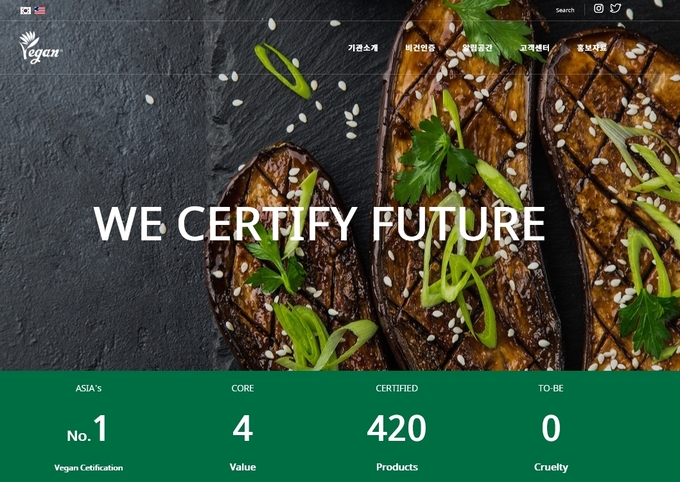The height and width of the screenshot is (482, 680).
Task: Open the 비건인증 menu
Action: point(420,48)
